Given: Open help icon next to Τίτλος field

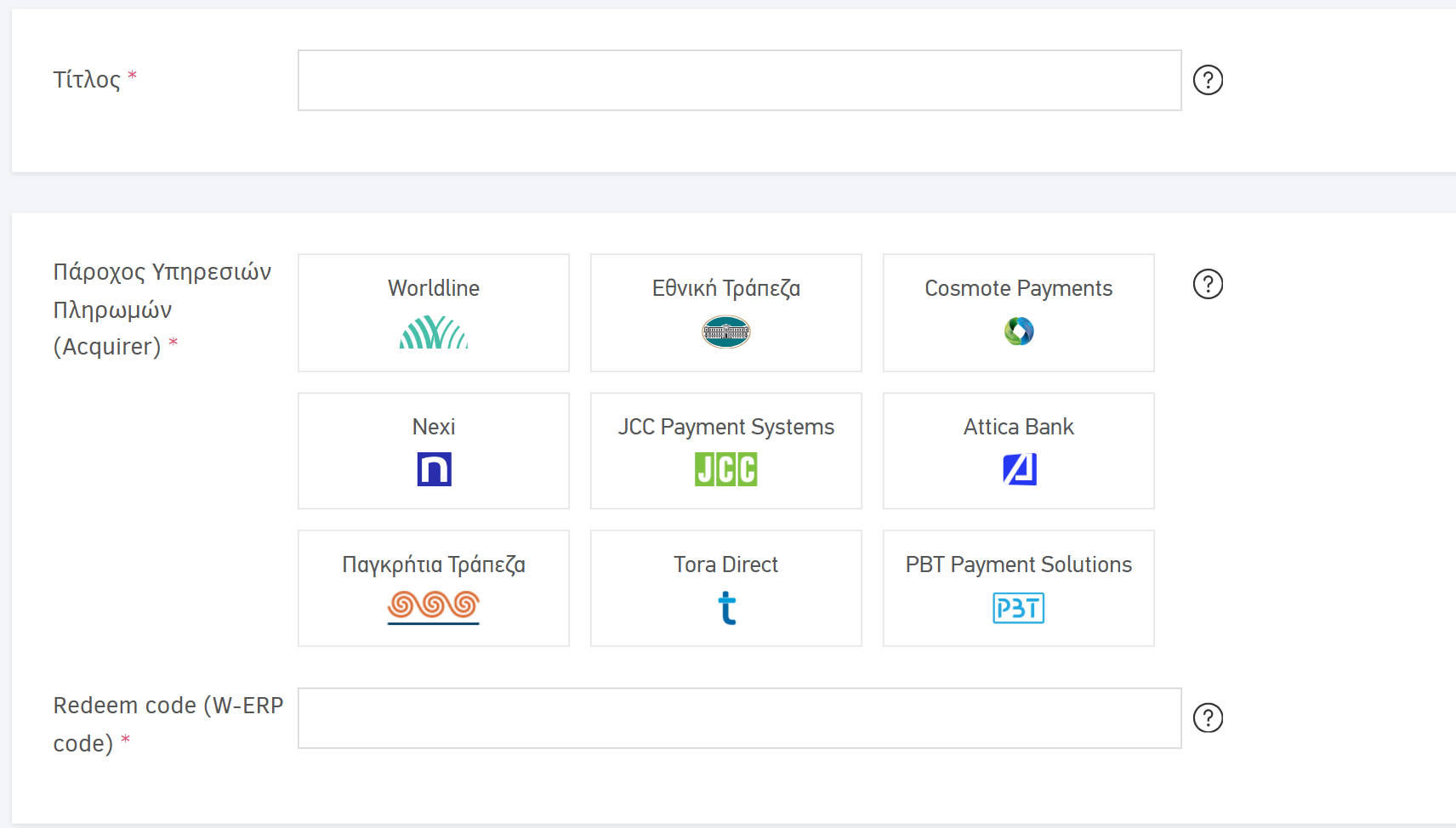Looking at the screenshot, I should (1208, 80).
